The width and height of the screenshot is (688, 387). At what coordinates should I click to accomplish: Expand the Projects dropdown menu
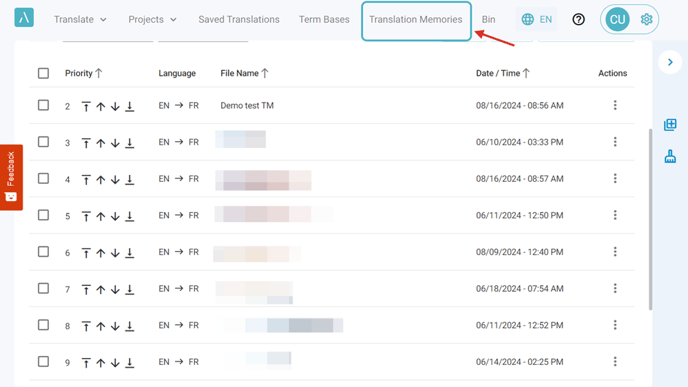click(x=152, y=19)
